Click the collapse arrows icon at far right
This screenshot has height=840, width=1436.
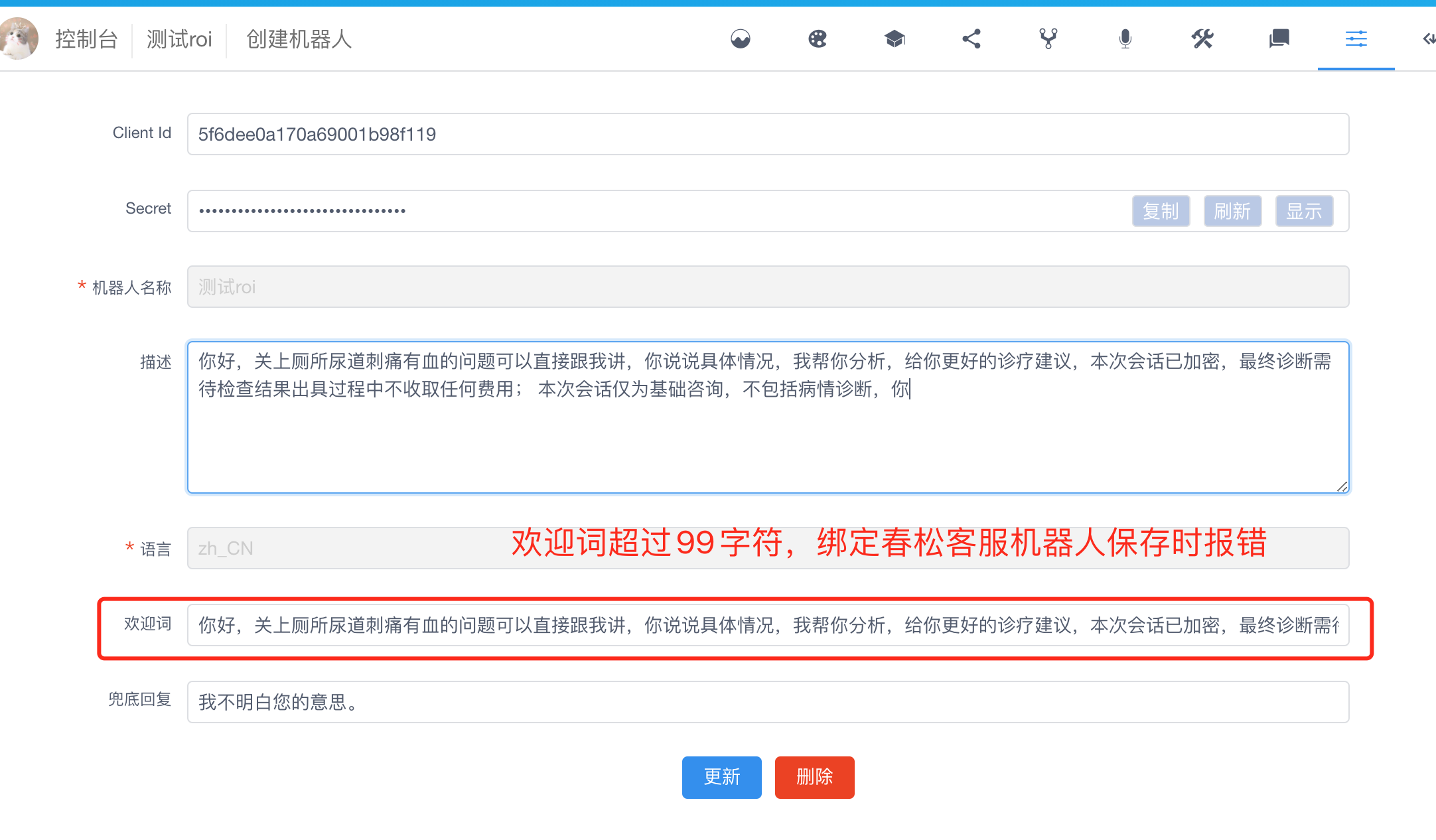1429,39
